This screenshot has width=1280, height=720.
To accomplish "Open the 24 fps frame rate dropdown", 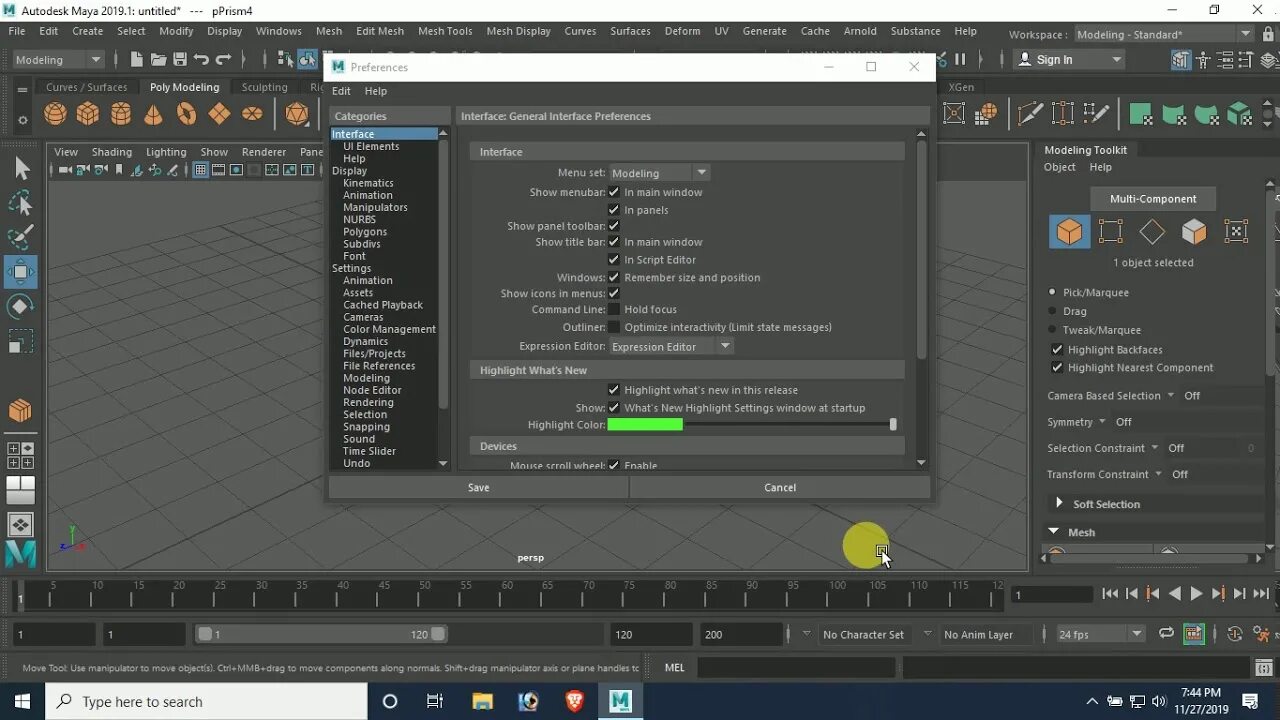I will coord(1100,634).
